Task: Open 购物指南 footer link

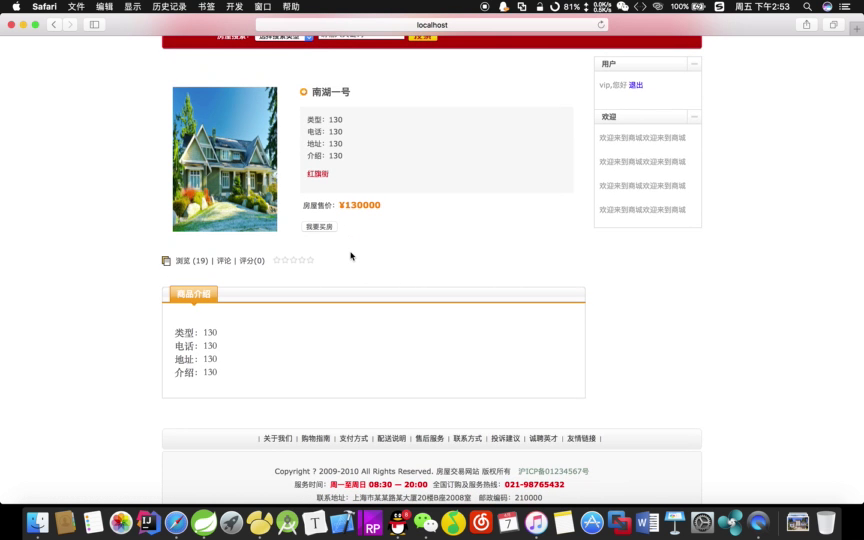Action: [316, 439]
